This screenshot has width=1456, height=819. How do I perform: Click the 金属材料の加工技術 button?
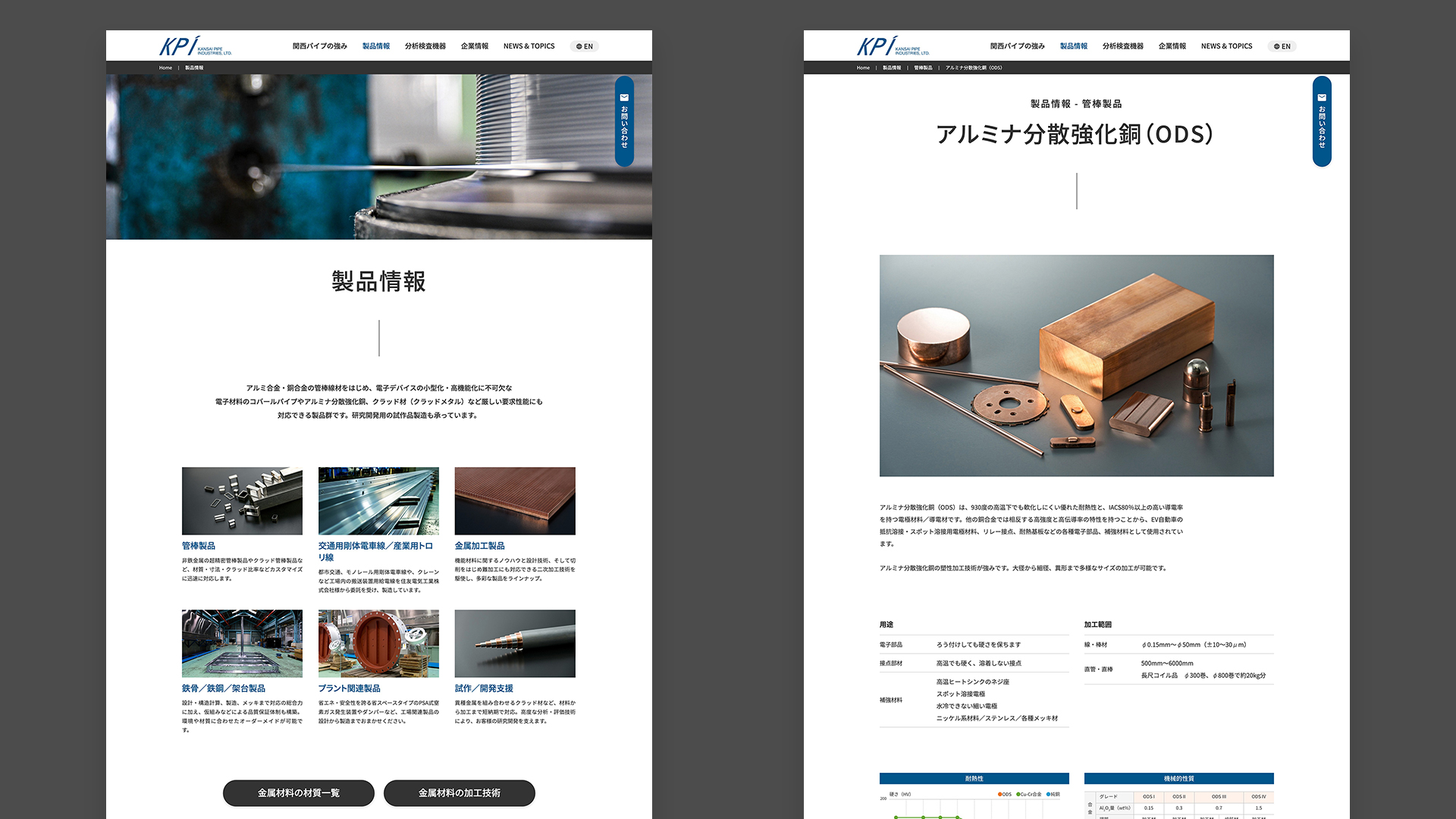(x=459, y=792)
